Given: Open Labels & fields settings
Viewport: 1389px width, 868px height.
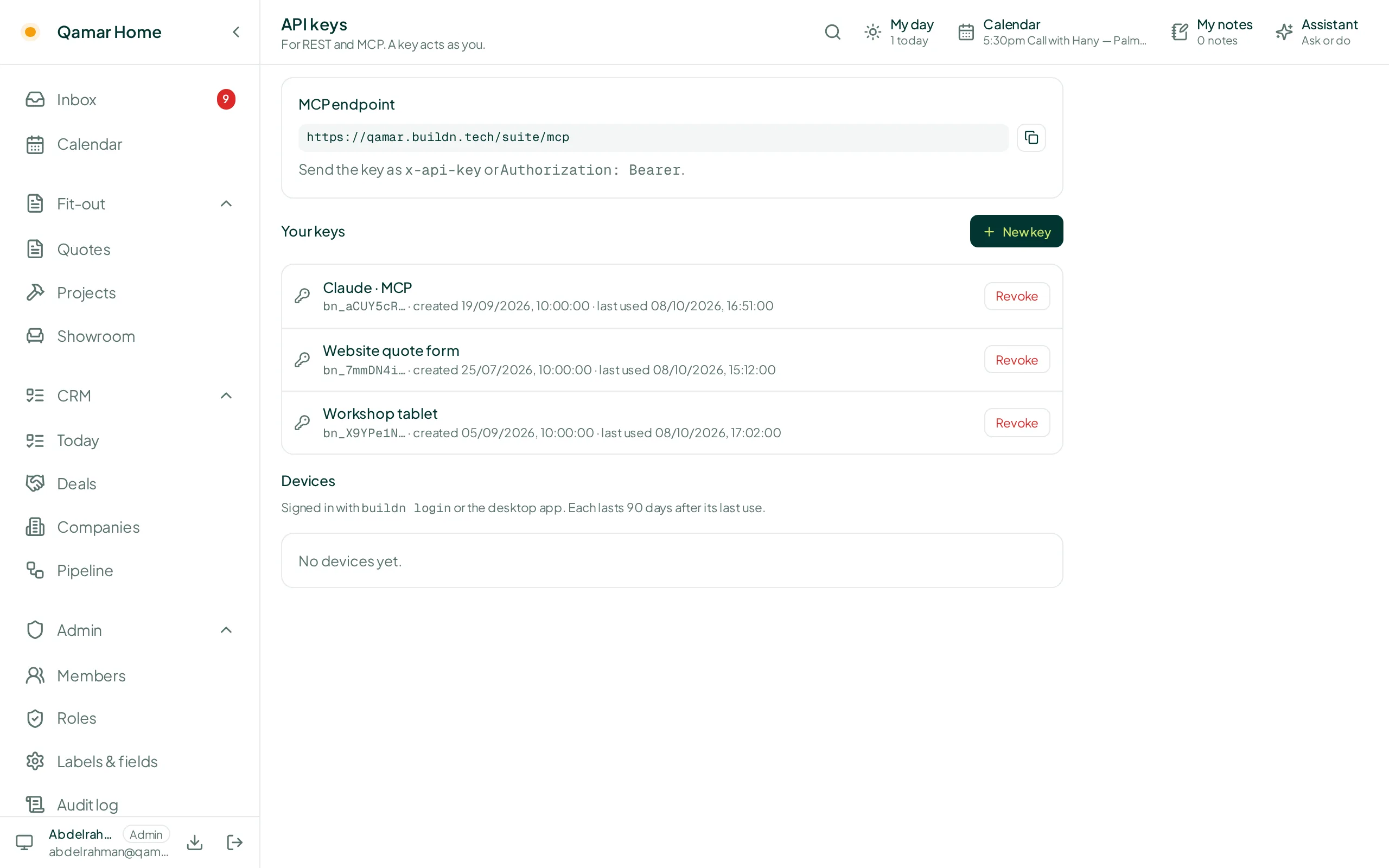Looking at the screenshot, I should pos(130,761).
